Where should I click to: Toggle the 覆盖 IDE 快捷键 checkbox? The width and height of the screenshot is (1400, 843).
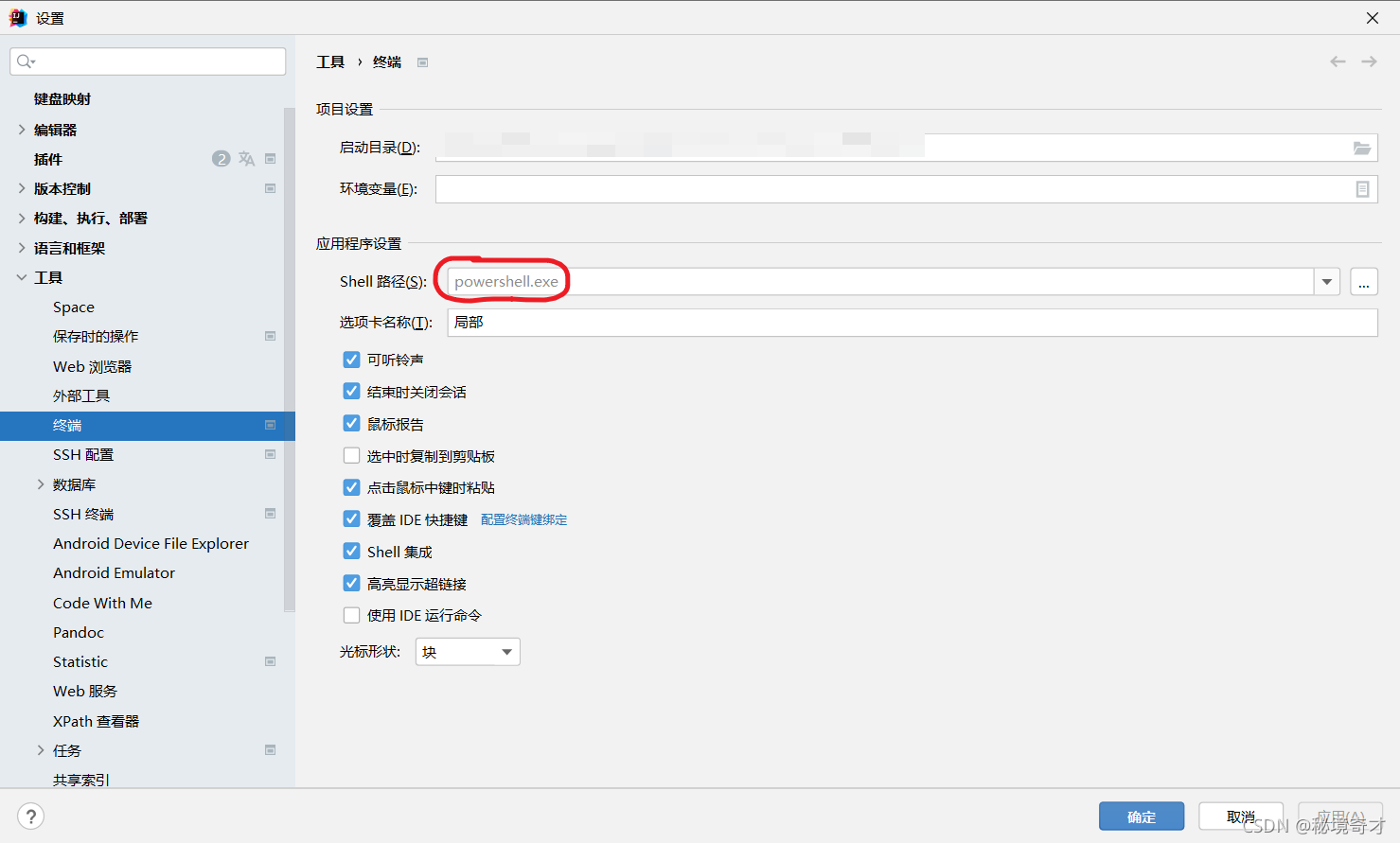pyautogui.click(x=351, y=519)
